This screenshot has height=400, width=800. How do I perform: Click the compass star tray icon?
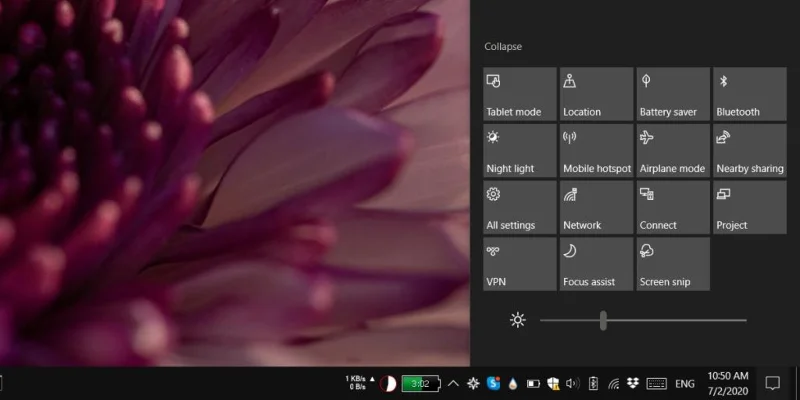point(473,383)
